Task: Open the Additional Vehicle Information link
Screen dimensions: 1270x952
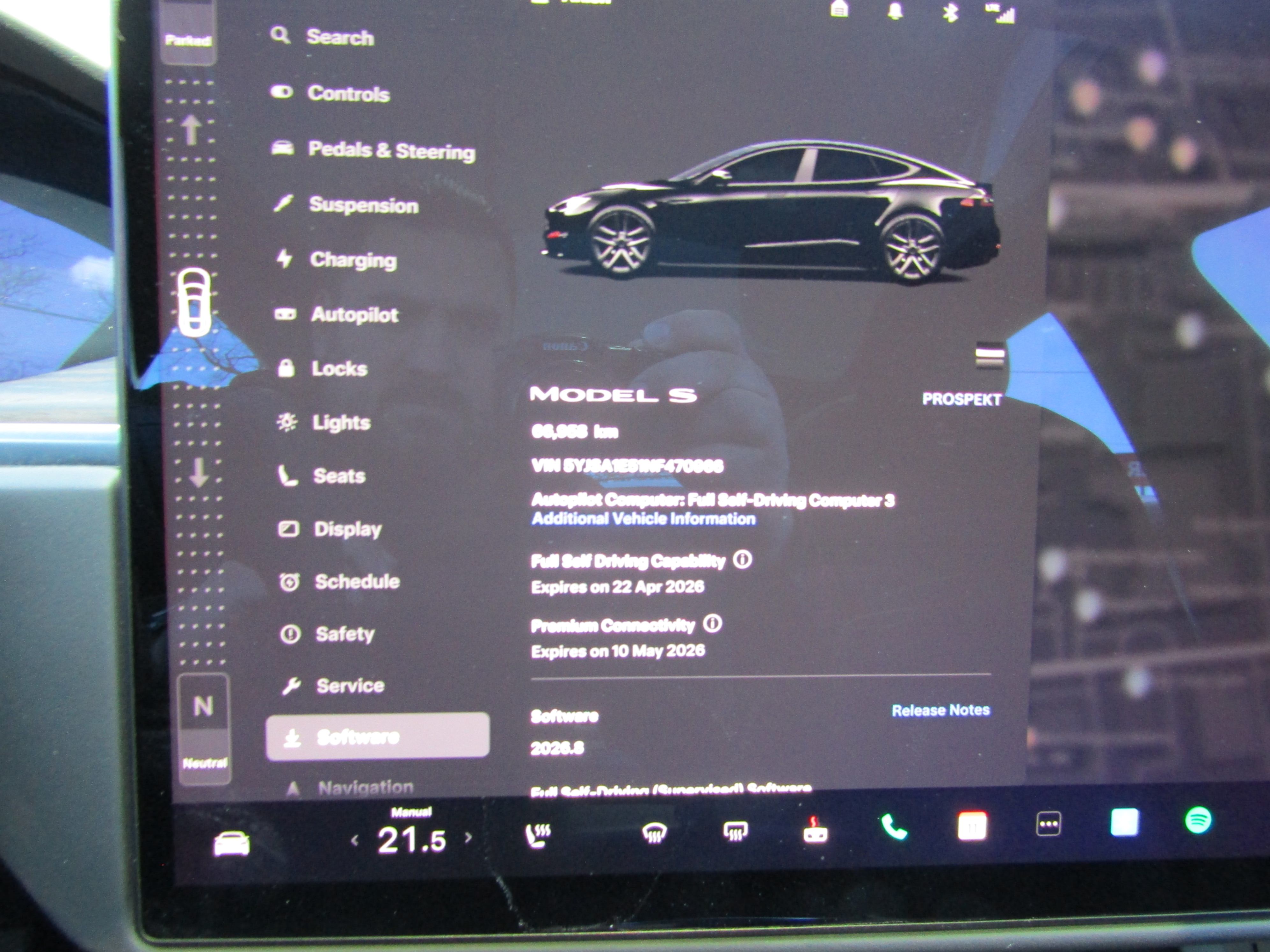Action: pyautogui.click(x=644, y=519)
